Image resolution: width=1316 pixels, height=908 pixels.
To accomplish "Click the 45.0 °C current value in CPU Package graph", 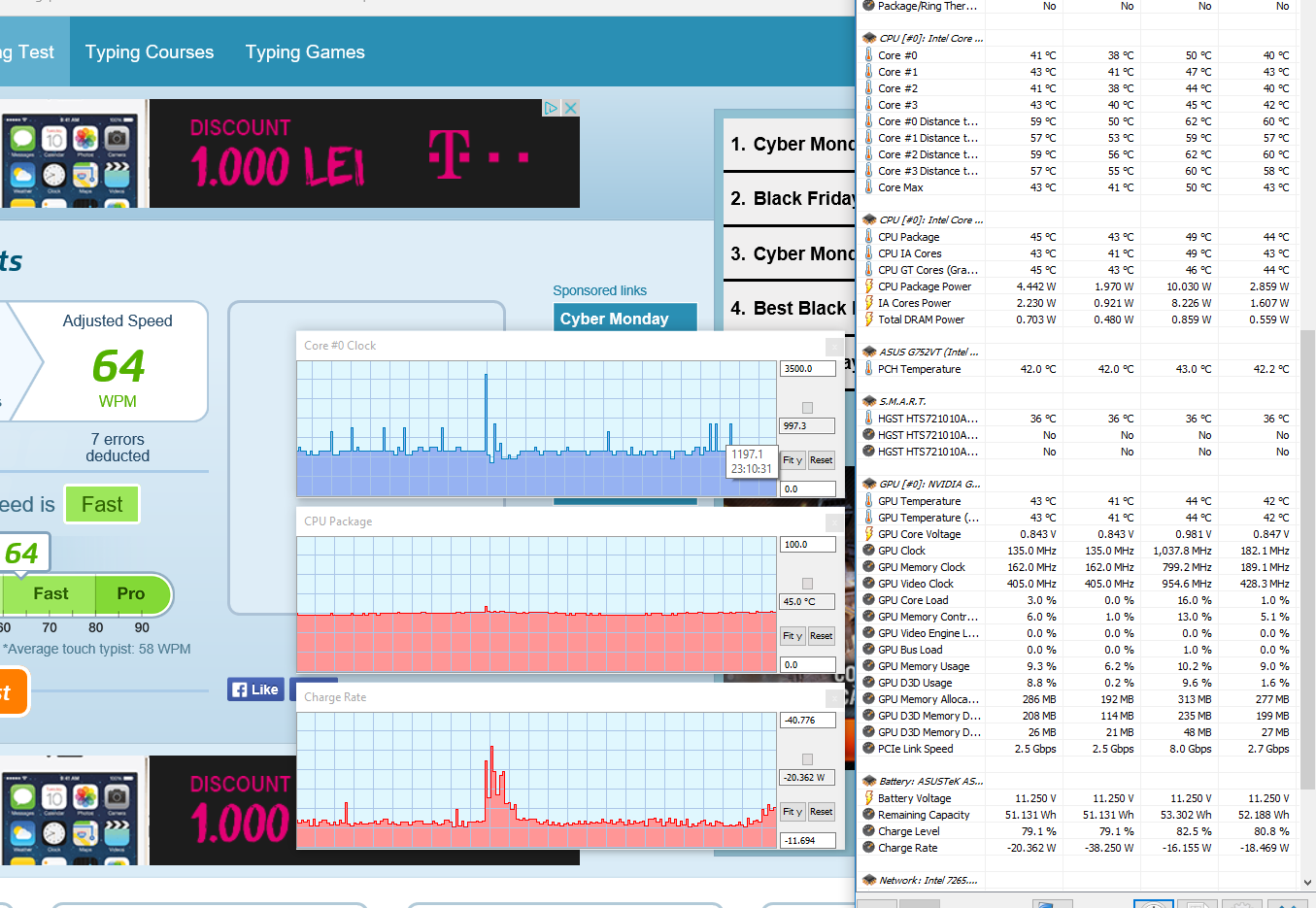I will click(x=808, y=602).
